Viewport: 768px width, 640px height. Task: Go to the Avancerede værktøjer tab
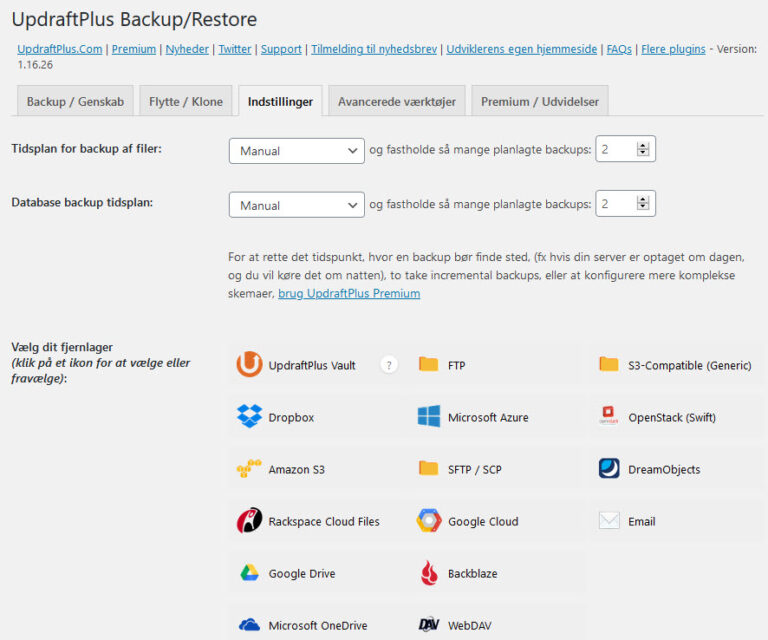397,101
